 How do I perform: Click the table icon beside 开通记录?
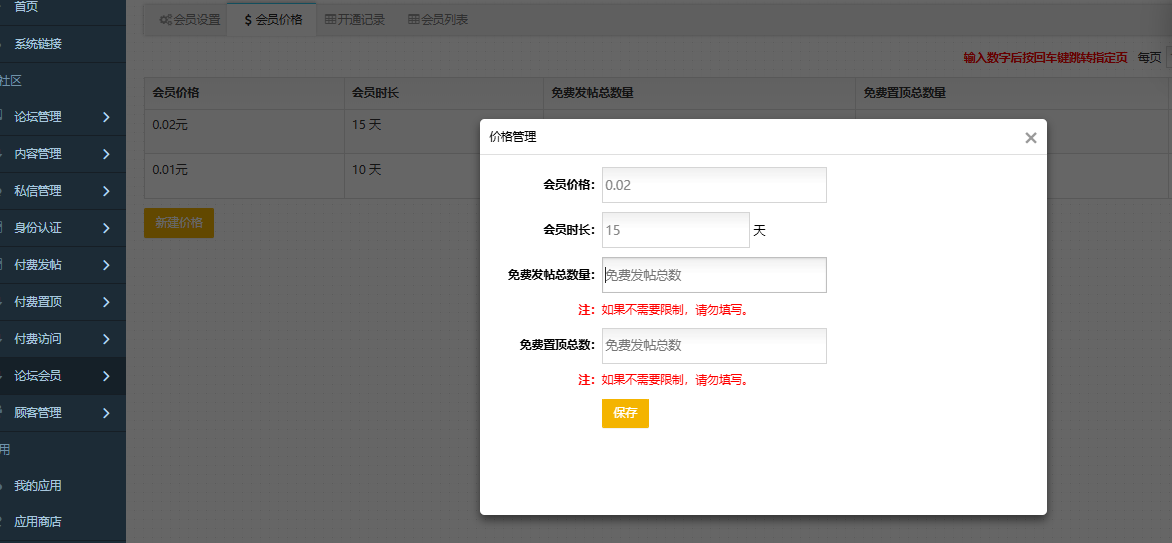[330, 20]
